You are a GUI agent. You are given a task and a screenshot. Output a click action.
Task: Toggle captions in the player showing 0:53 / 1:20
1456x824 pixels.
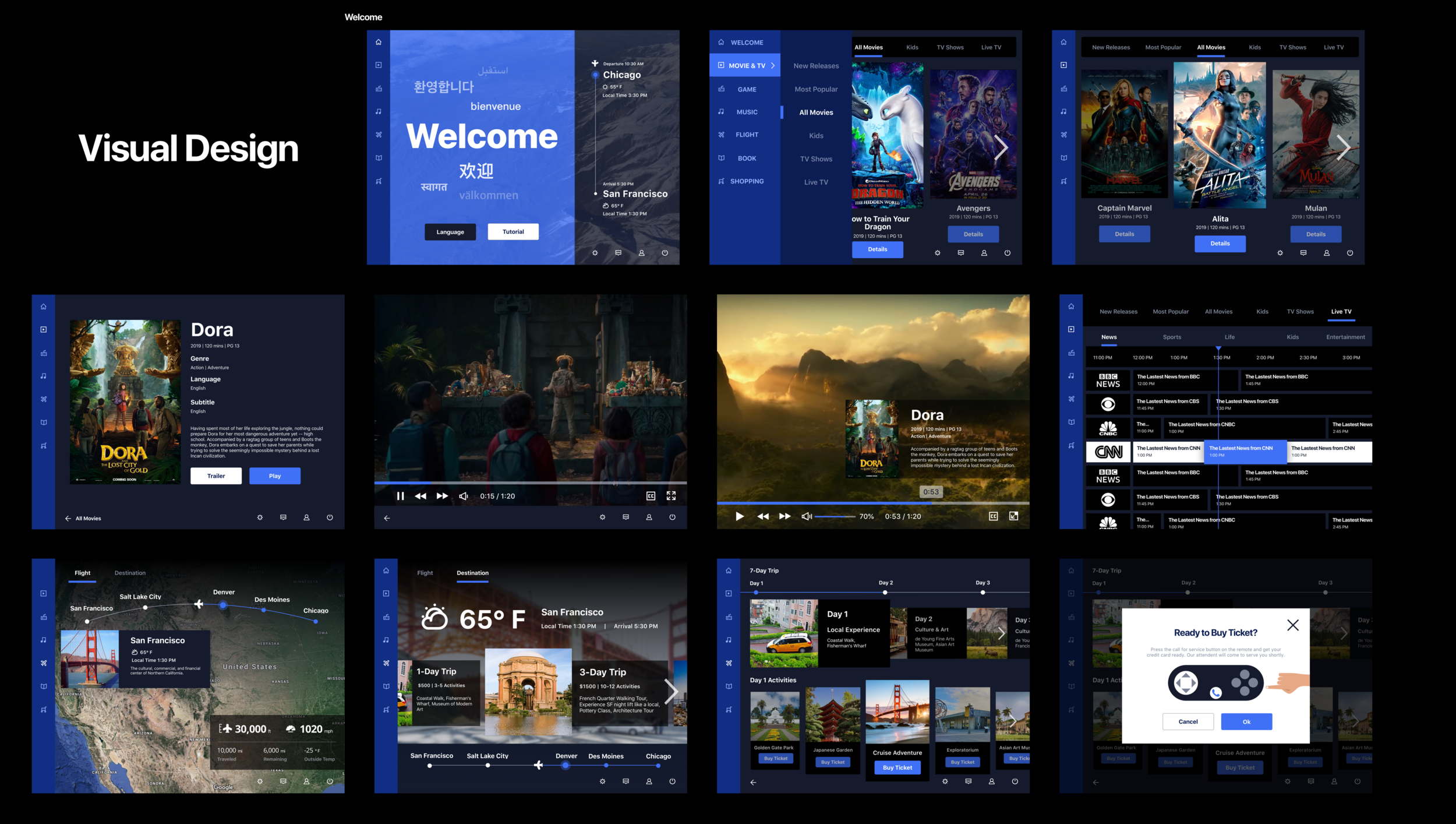pos(993,516)
